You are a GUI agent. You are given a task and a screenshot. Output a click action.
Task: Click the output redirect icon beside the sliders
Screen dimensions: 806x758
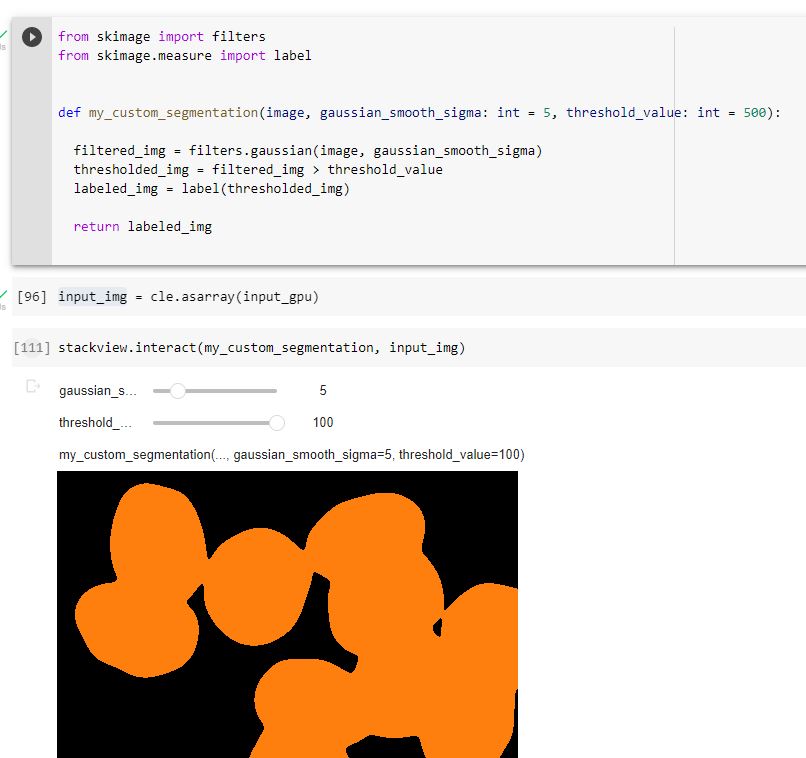pos(31,384)
